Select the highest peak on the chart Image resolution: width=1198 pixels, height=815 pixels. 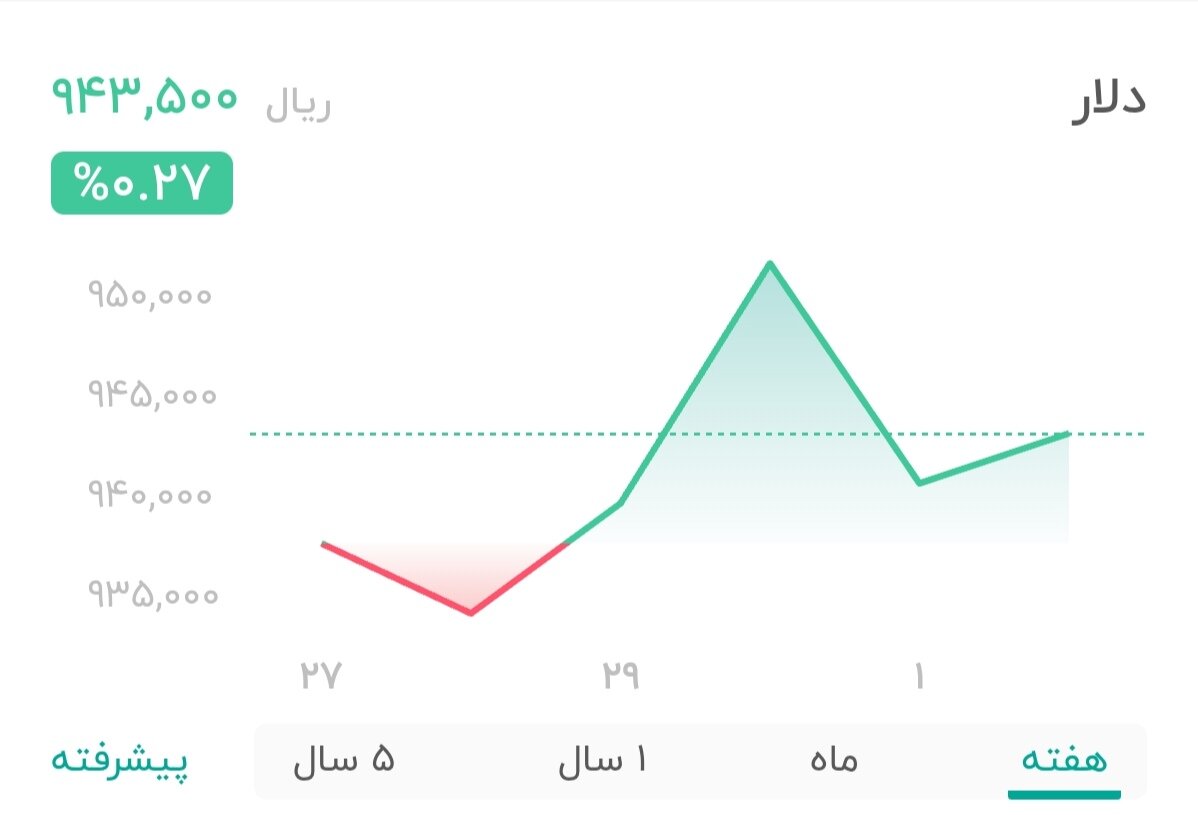coord(770,263)
